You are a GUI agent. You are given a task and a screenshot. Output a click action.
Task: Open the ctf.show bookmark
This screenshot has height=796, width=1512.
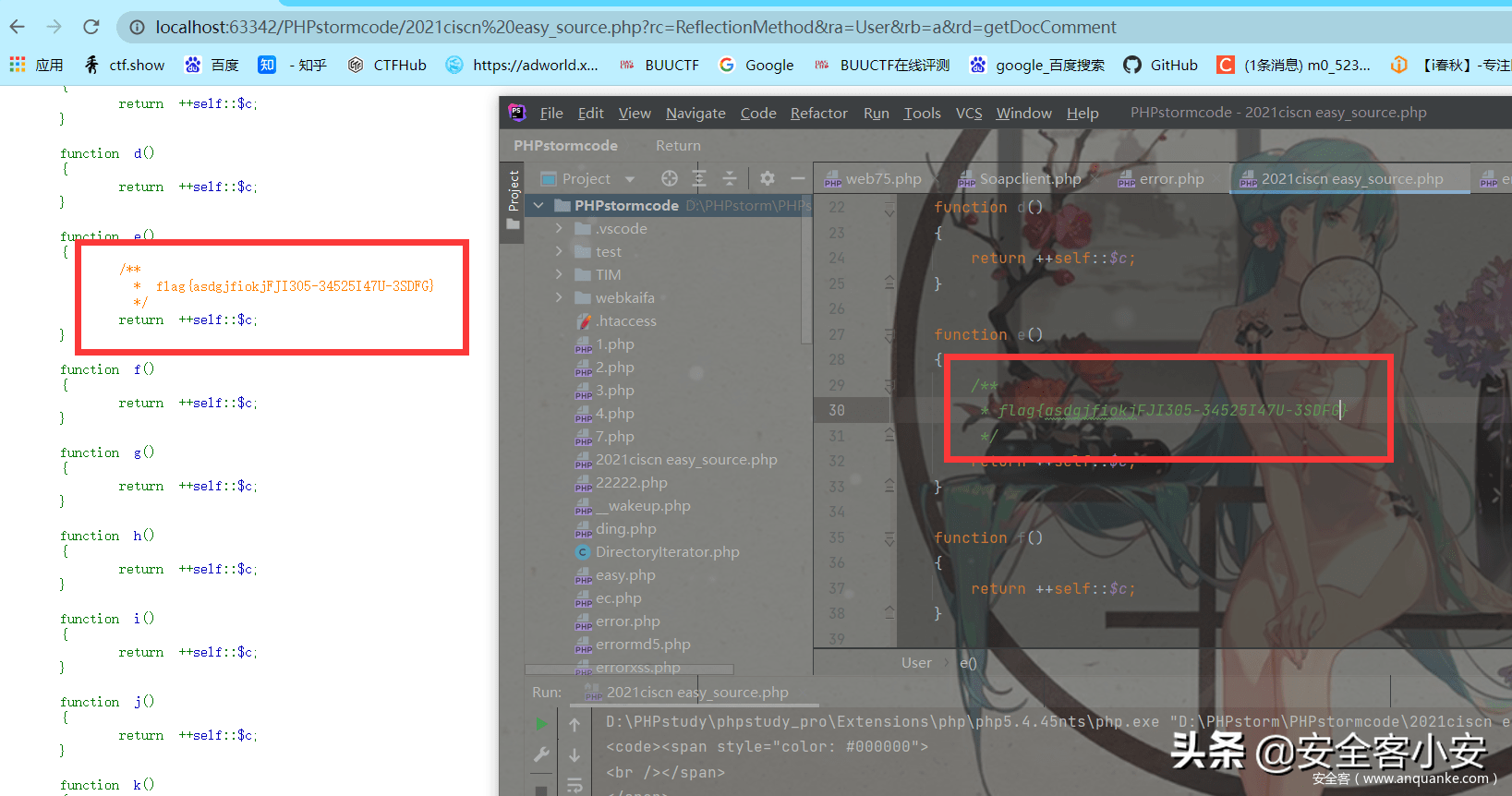point(125,65)
